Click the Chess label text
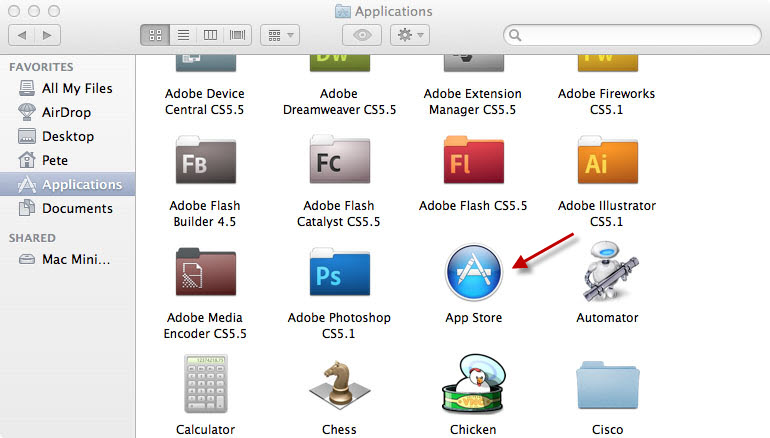 tap(339, 430)
